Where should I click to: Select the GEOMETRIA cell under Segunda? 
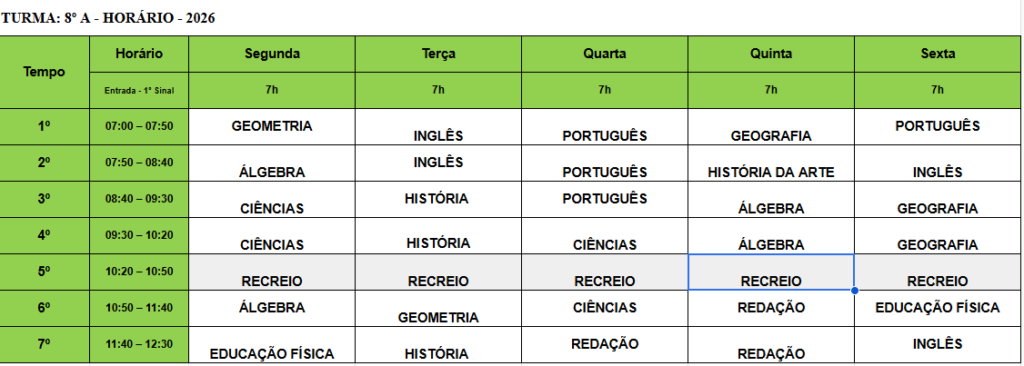(272, 127)
